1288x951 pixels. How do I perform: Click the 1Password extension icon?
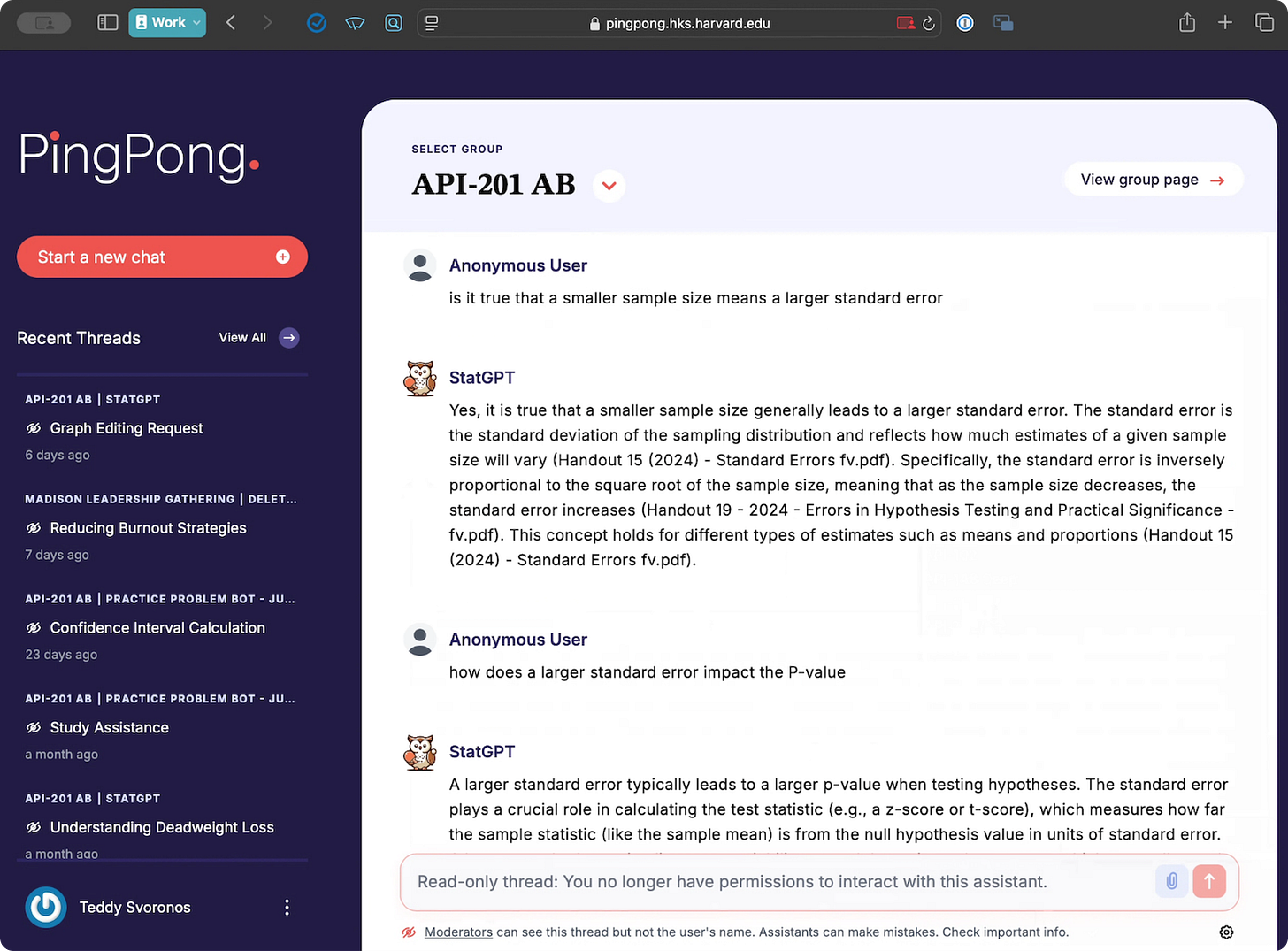965,24
